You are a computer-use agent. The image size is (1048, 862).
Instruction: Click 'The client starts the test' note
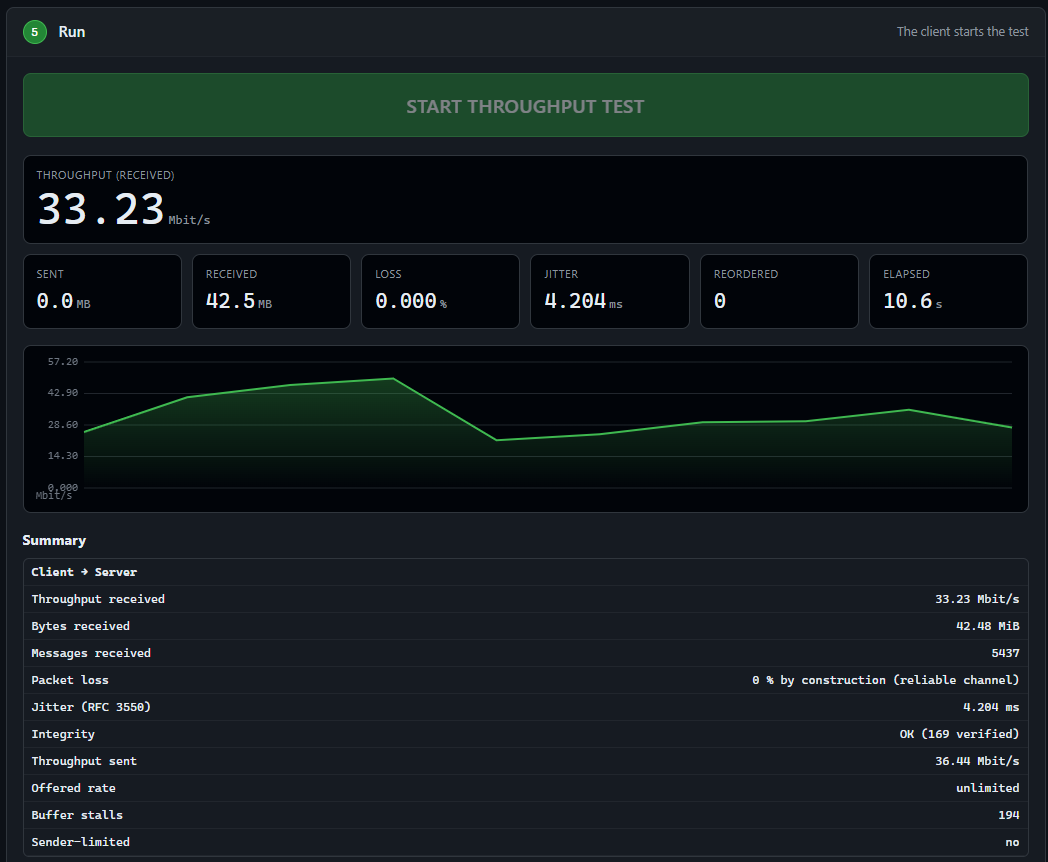(x=962, y=32)
